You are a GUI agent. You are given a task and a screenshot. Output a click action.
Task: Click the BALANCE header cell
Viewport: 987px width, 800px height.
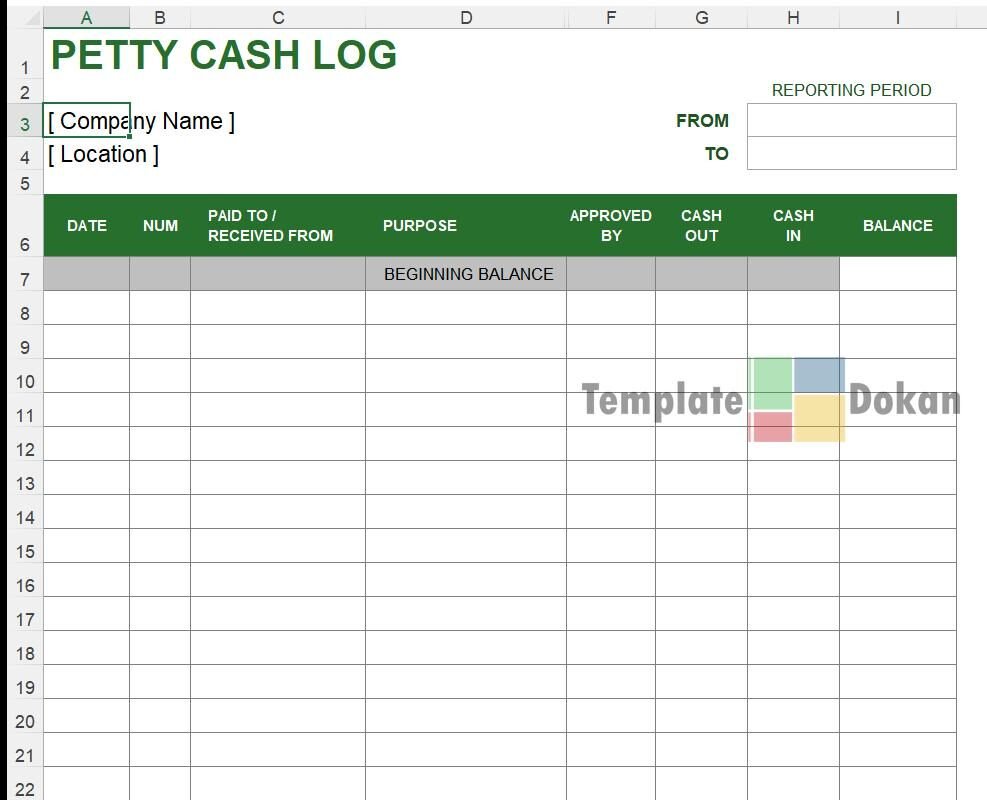coord(897,226)
